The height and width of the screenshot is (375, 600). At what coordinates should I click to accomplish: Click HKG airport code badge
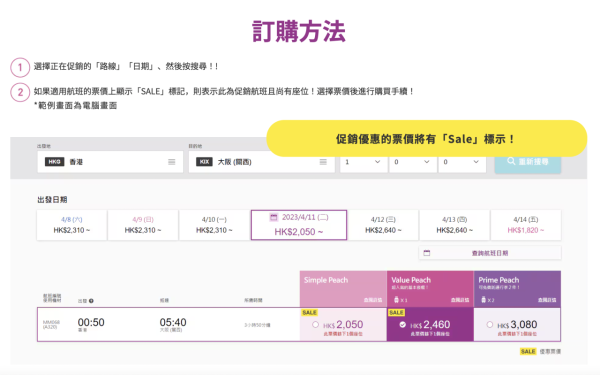[54, 162]
